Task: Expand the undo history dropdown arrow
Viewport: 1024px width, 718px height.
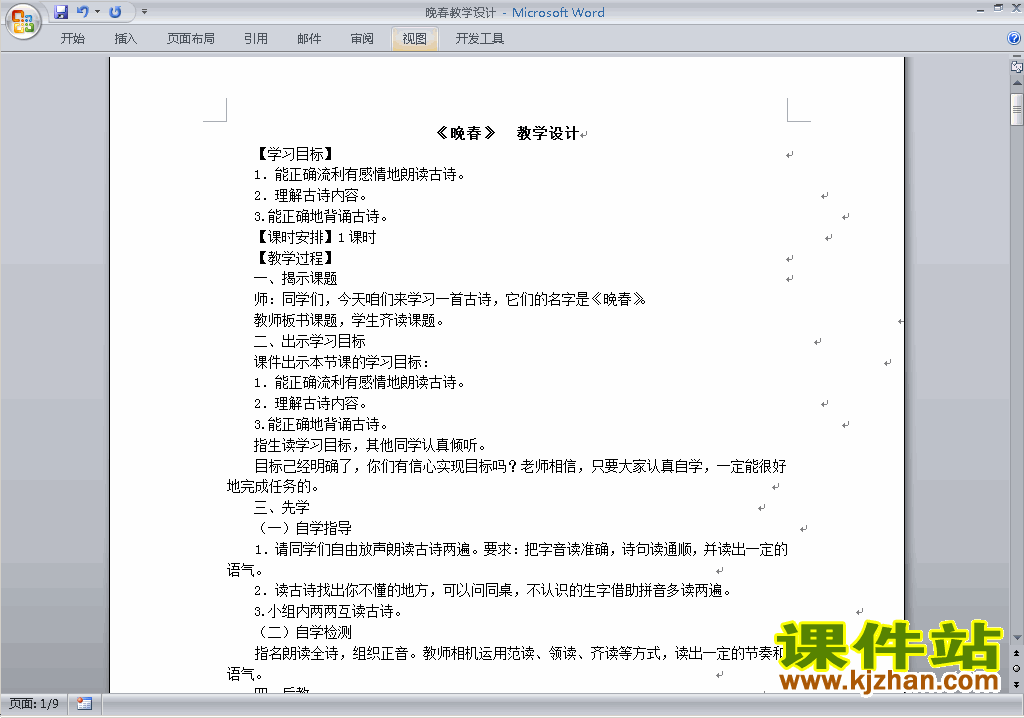Action: click(97, 12)
